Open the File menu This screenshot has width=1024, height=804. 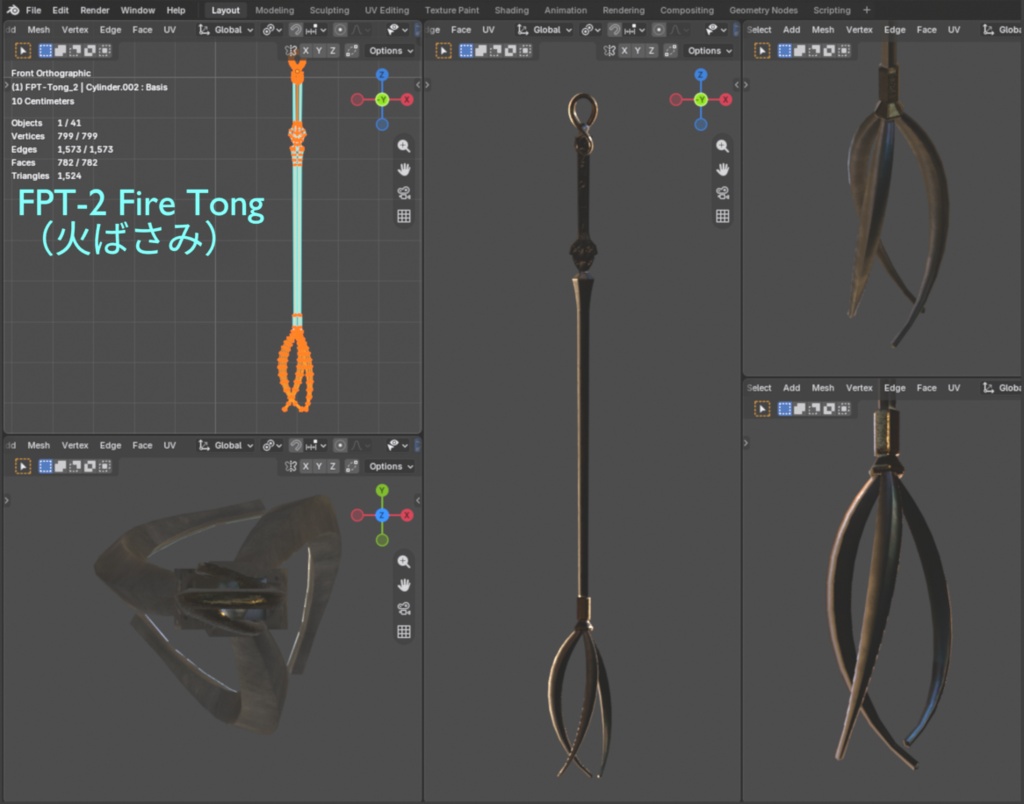click(33, 10)
